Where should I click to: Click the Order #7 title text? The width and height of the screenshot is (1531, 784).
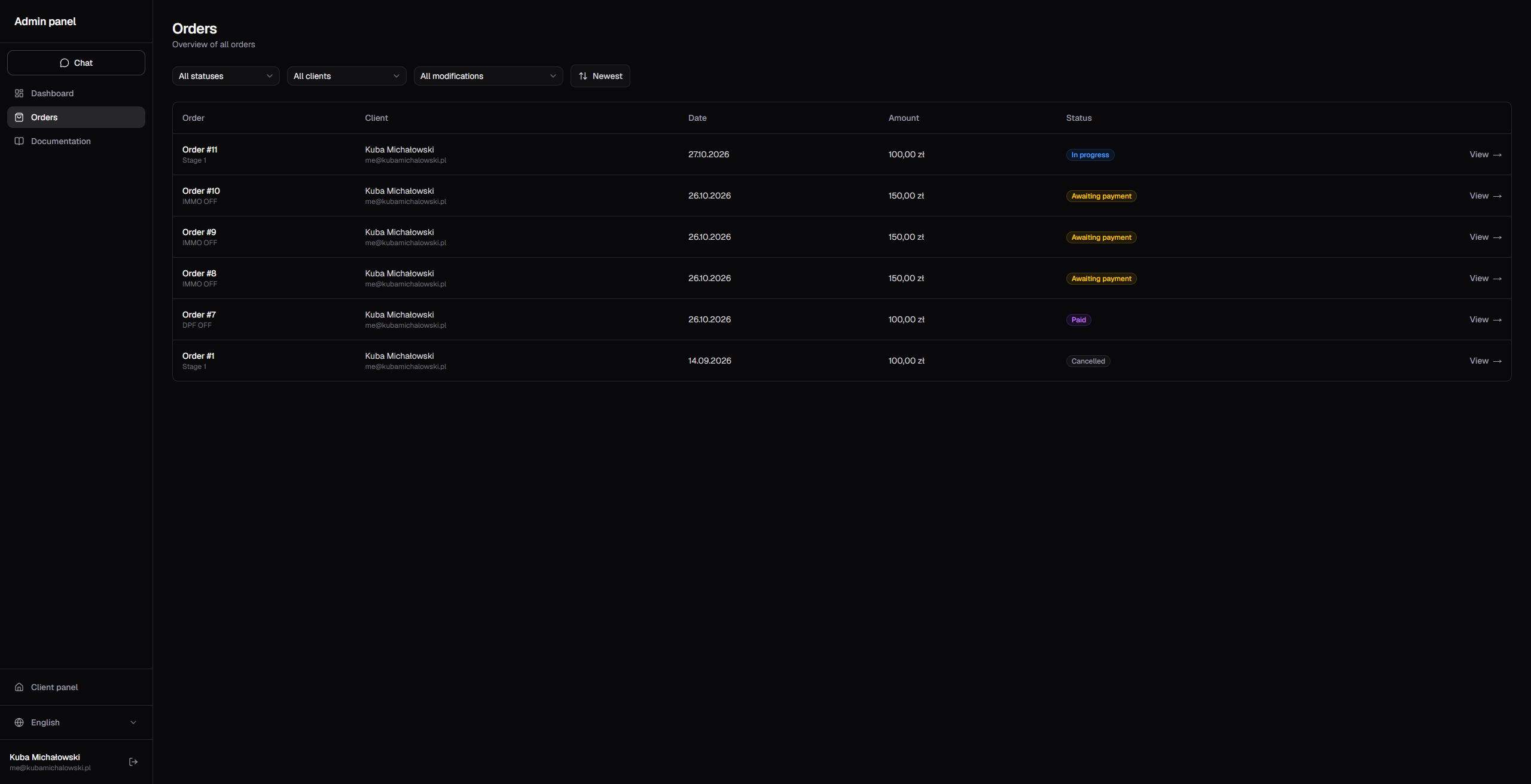click(199, 315)
